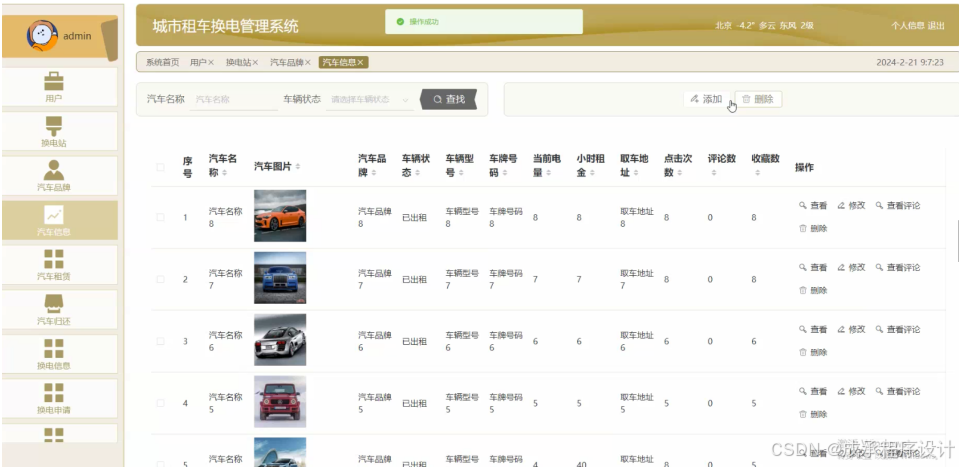959x467 pixels.
Task: Click 查看 for 汽车名称8 row
Action: [x=813, y=206]
